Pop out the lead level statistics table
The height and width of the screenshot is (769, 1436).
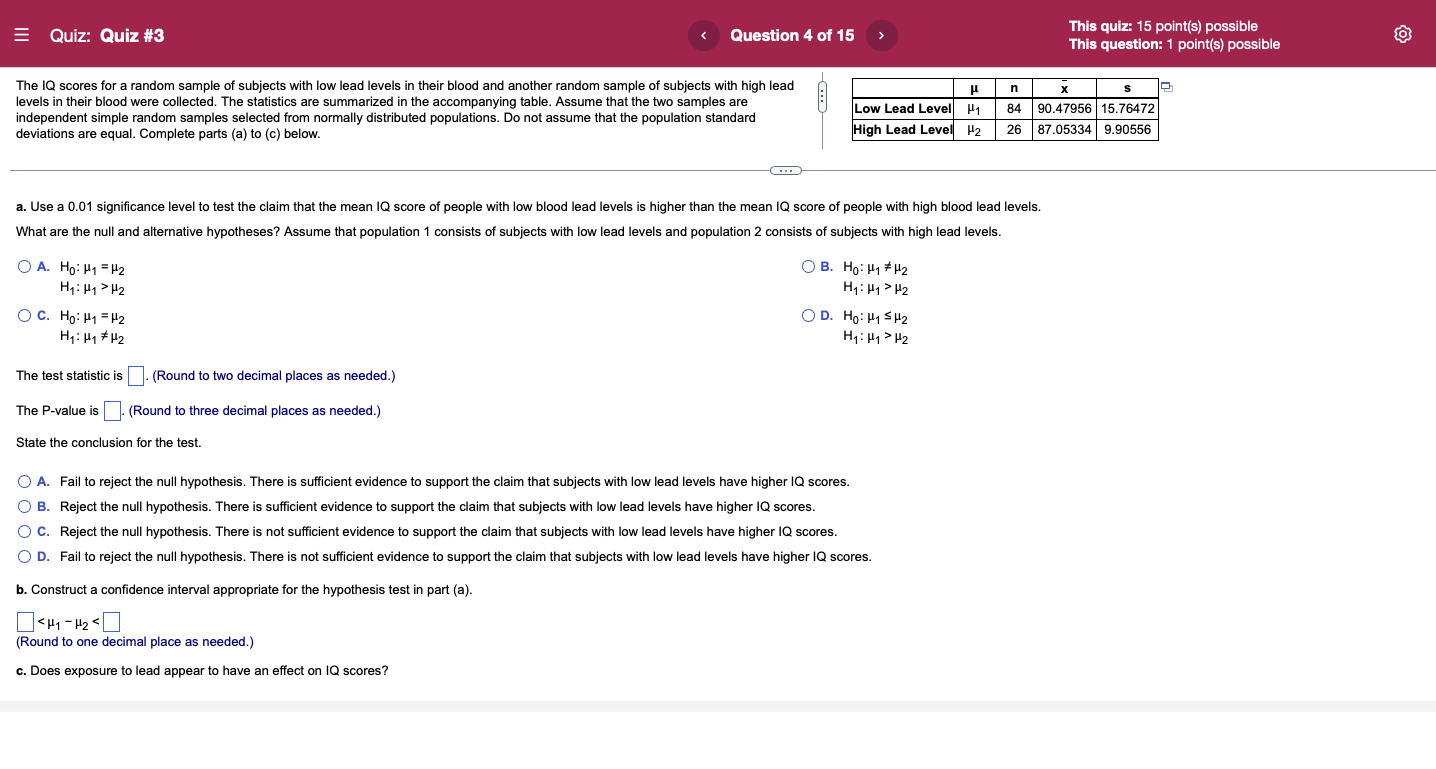click(1166, 87)
